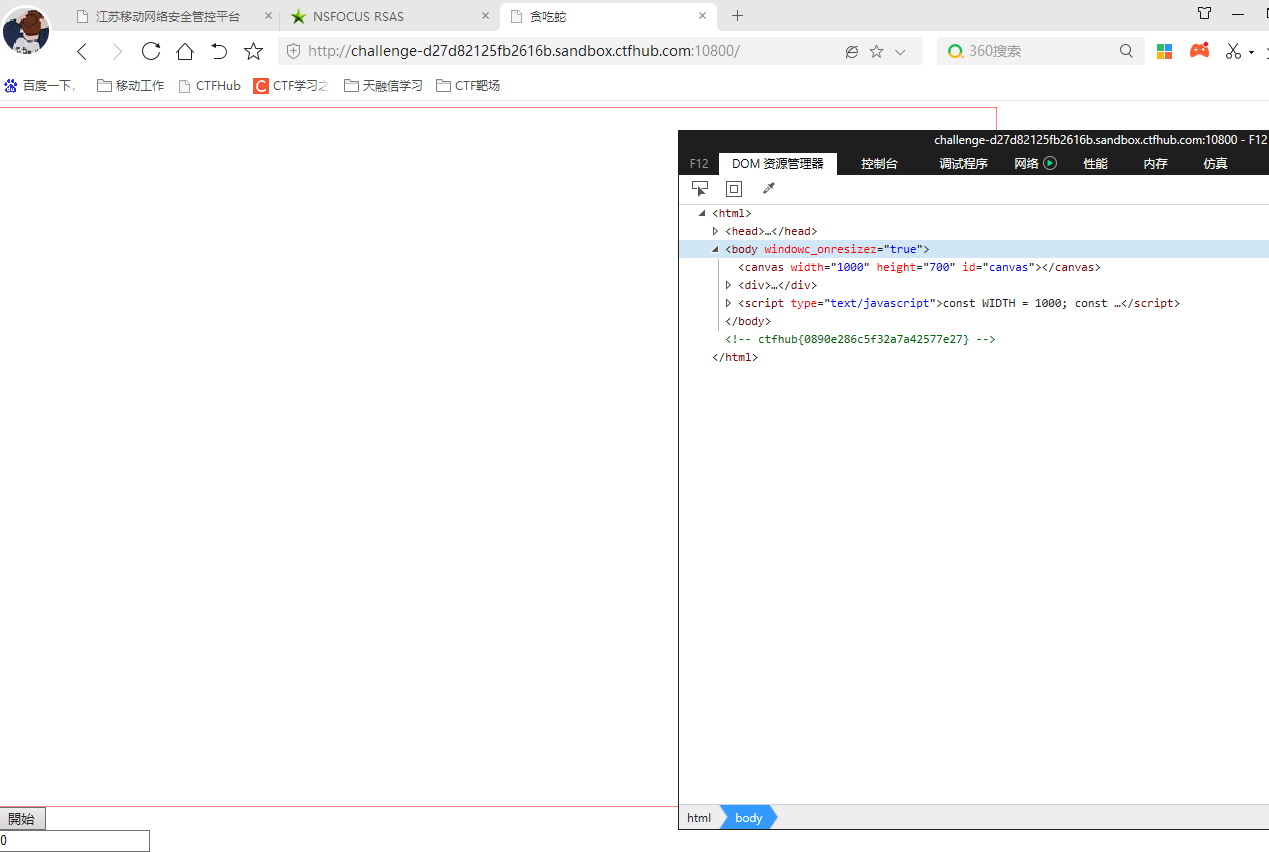Open the 仿真 tab
This screenshot has width=1269, height=852.
tap(1215, 164)
